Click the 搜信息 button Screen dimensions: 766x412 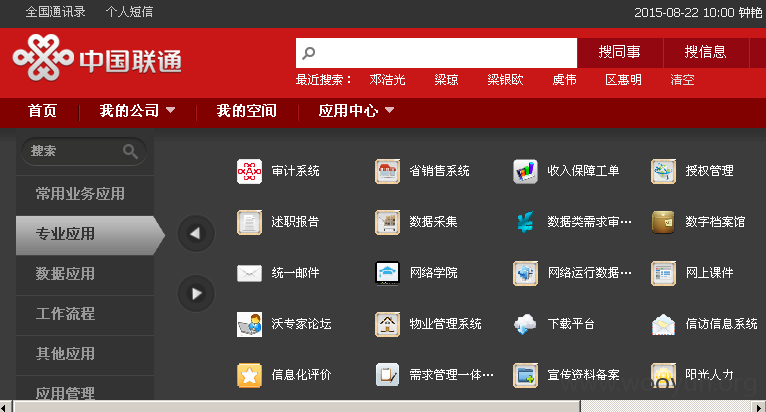[x=705, y=52]
